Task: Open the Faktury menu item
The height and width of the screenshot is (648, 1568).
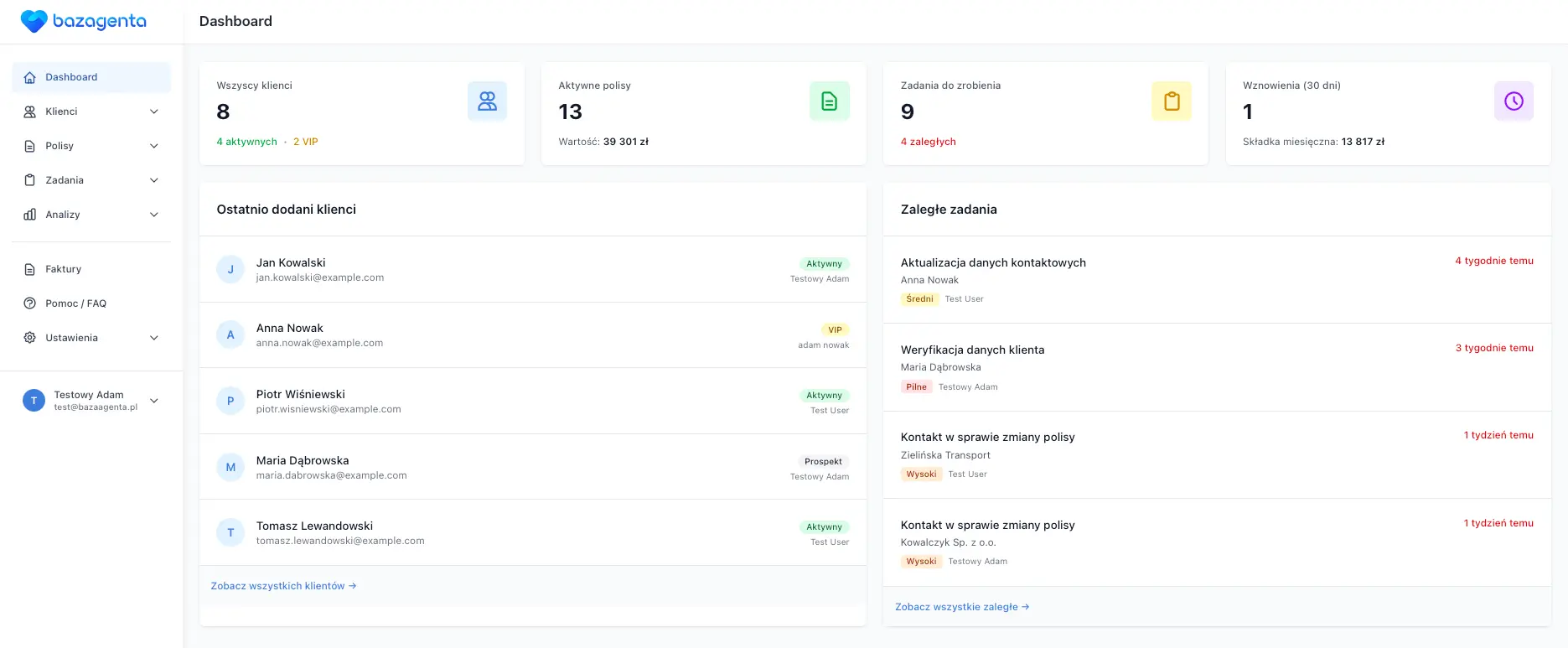Action: click(64, 269)
